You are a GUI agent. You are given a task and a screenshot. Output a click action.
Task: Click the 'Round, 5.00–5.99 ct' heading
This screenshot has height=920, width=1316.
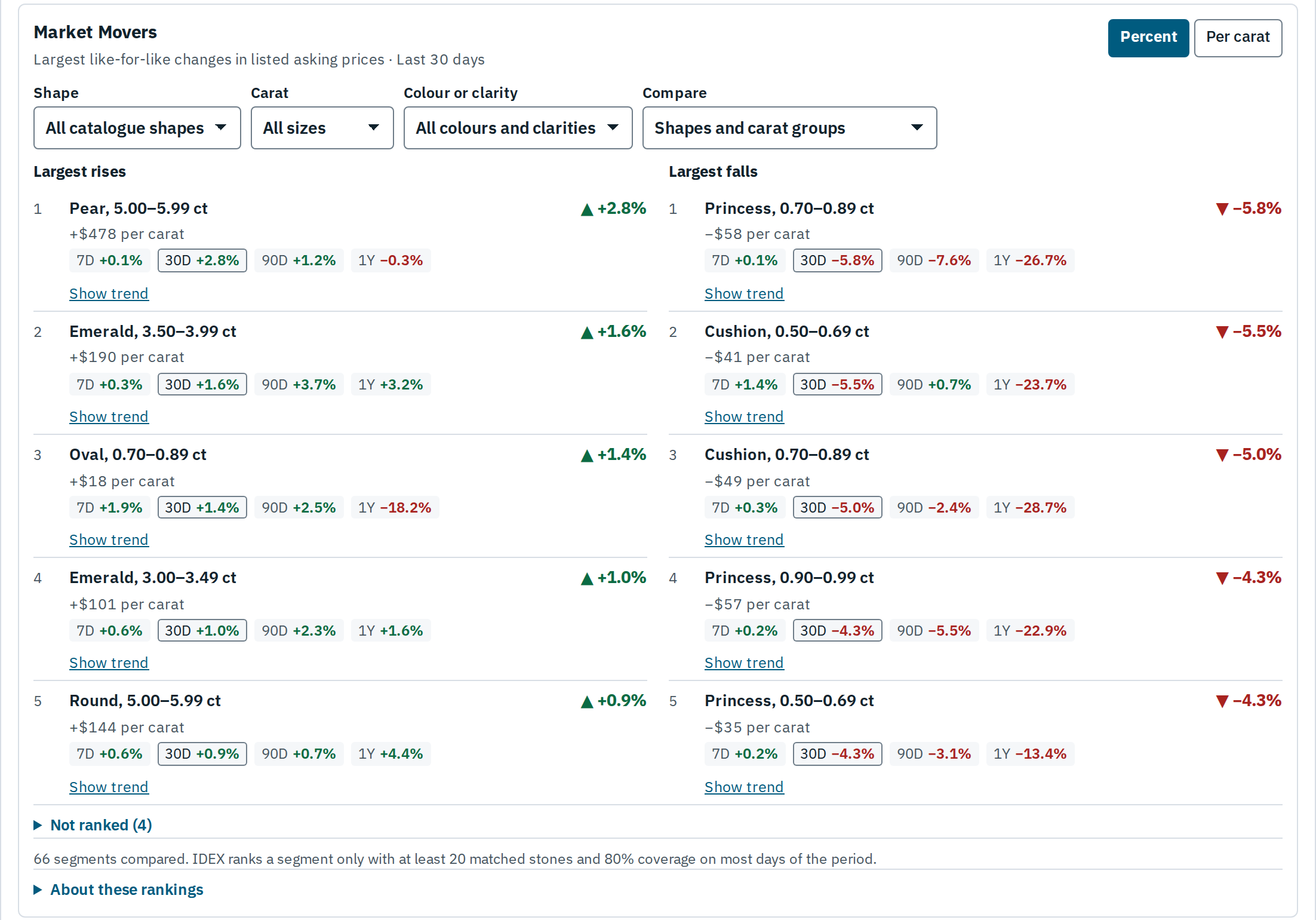click(x=145, y=701)
